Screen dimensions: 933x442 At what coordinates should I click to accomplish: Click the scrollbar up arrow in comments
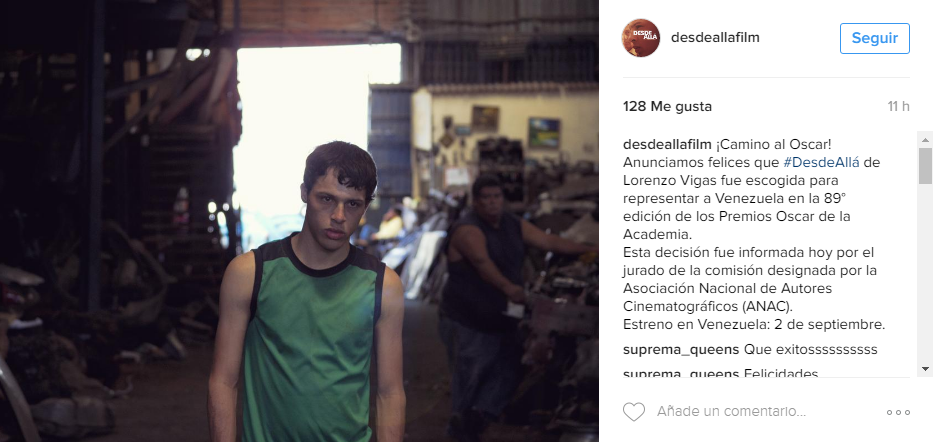(925, 140)
